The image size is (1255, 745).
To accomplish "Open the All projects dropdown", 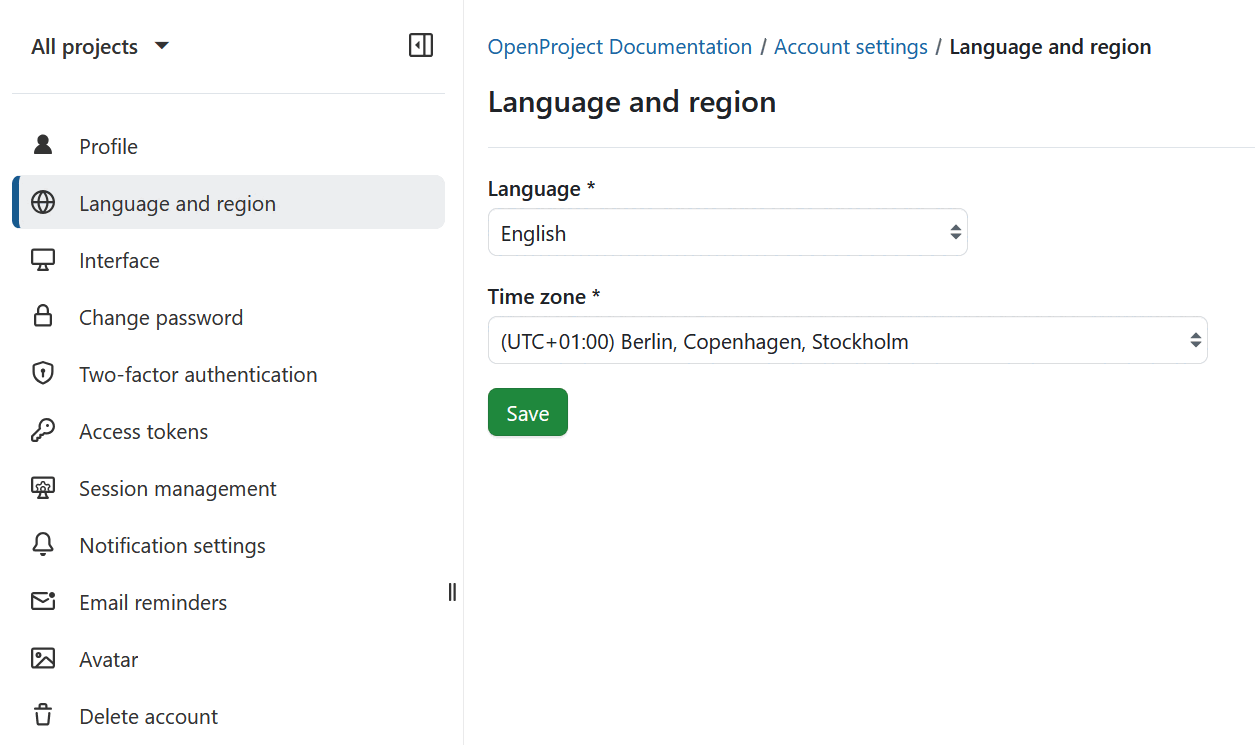I will [x=100, y=46].
